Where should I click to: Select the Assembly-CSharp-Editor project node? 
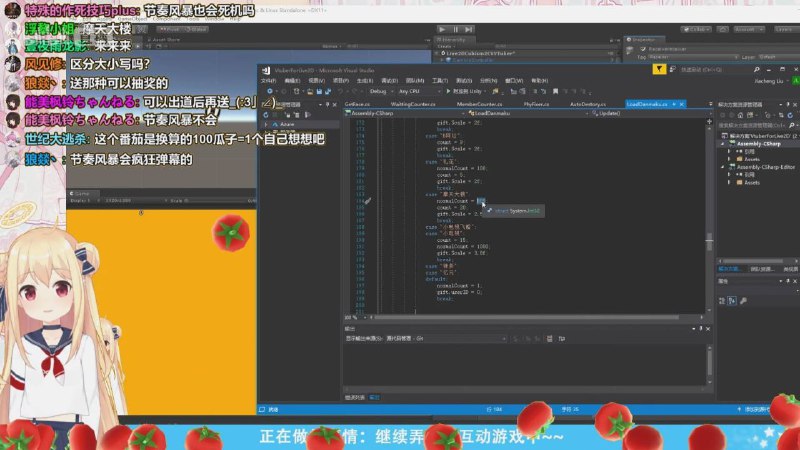click(766, 167)
